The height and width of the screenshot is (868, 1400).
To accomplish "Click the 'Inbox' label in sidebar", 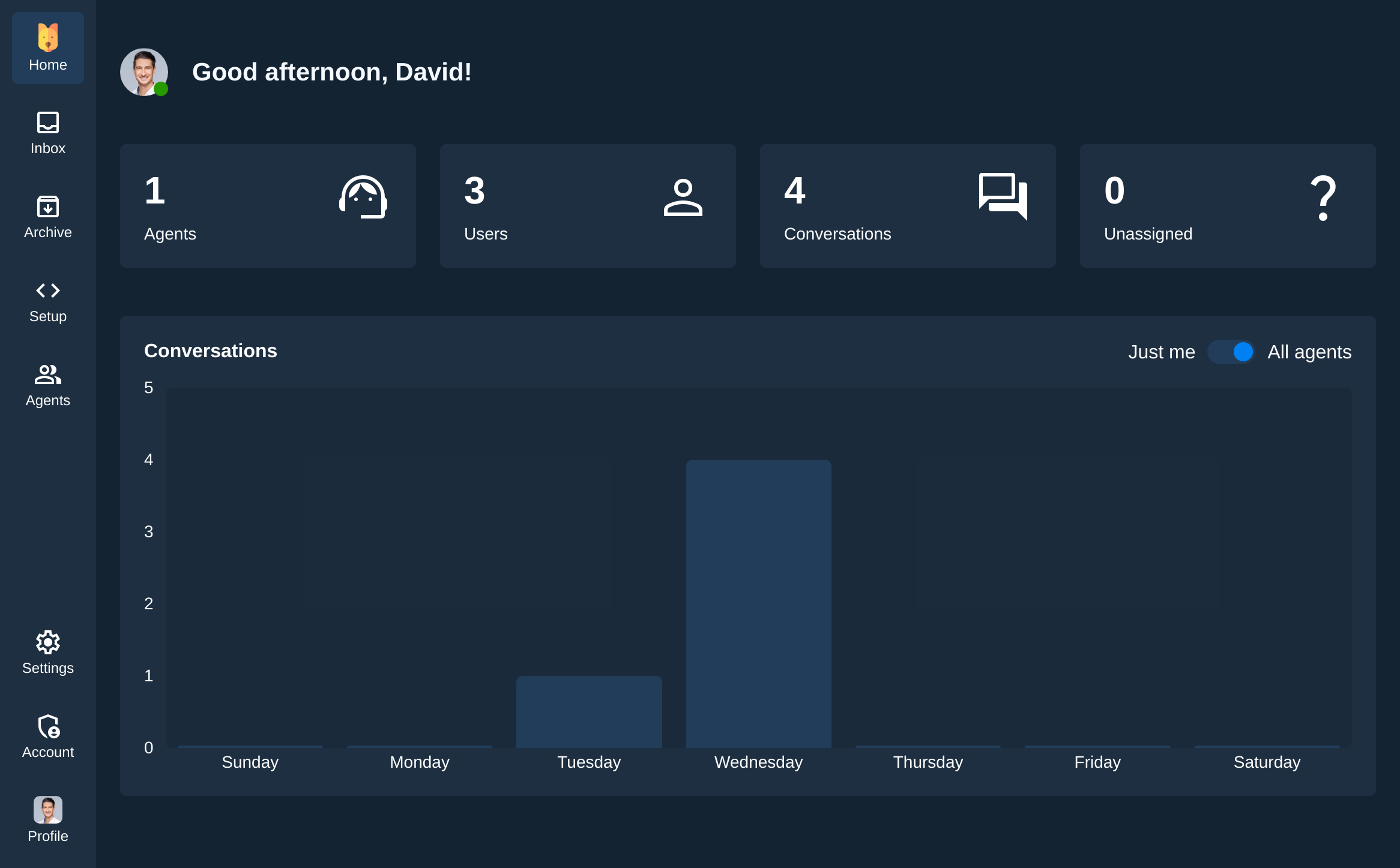I will 48,148.
